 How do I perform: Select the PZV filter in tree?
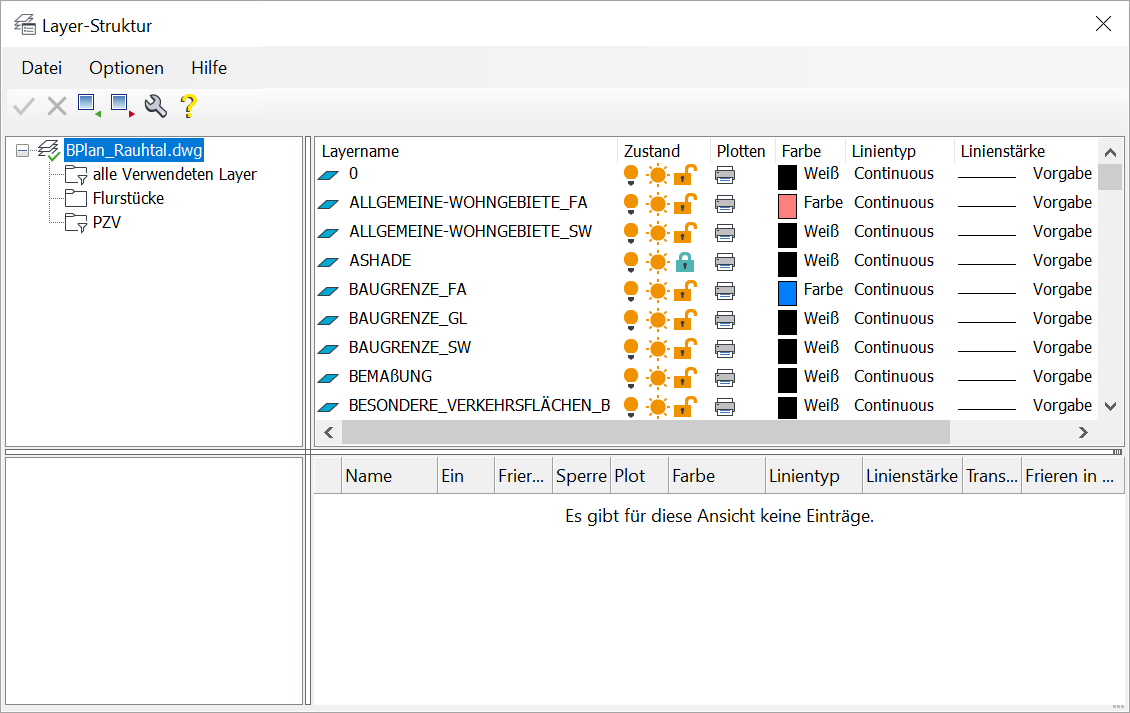click(x=106, y=222)
